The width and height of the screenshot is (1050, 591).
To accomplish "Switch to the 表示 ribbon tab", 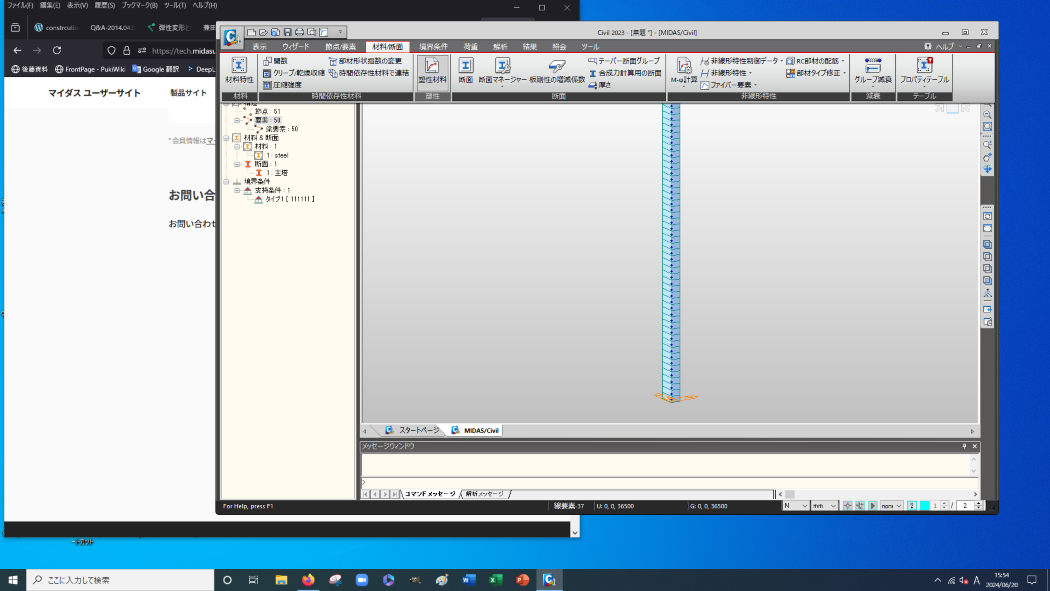I will [x=259, y=47].
